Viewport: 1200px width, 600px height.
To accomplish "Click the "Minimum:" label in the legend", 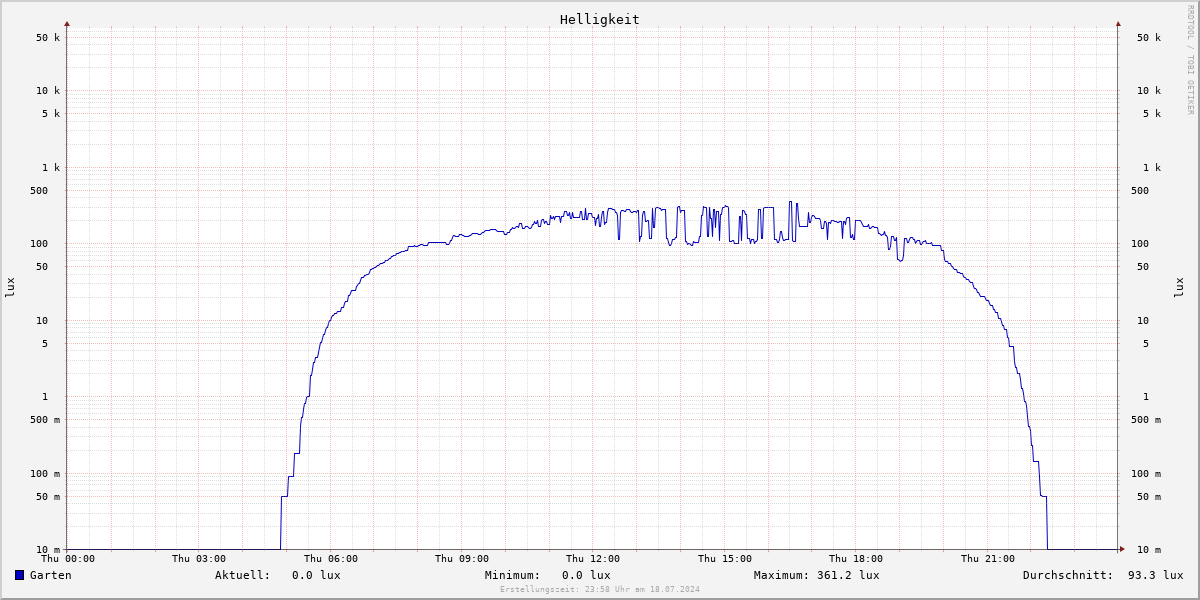I will (513, 575).
